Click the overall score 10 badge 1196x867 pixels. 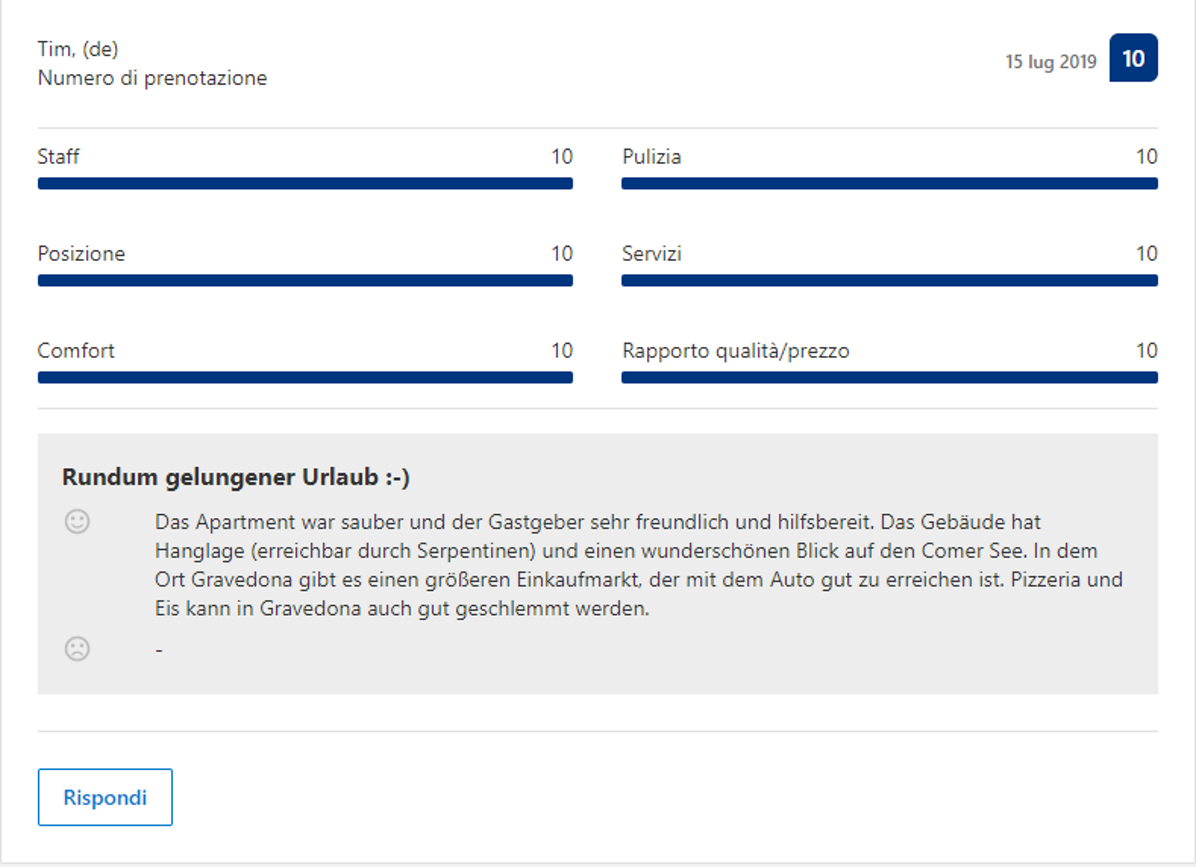(1133, 58)
